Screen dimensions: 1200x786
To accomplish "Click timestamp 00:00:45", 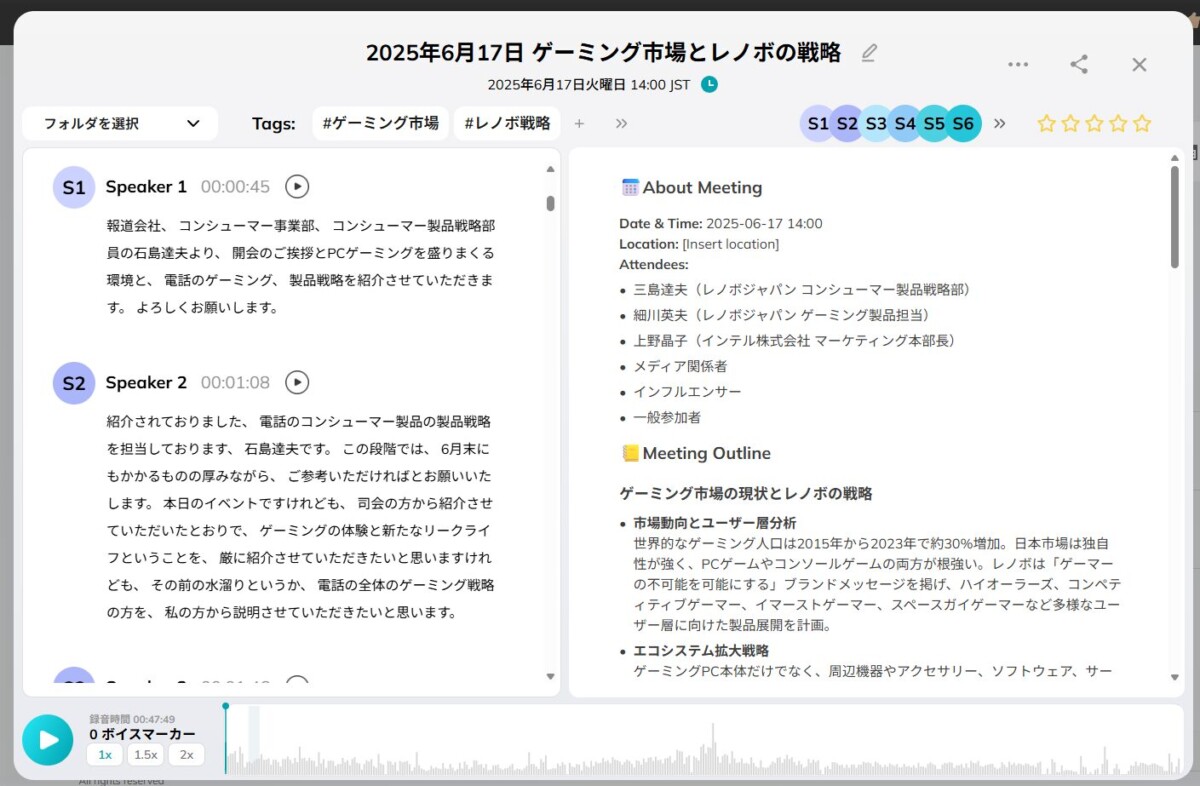I will pyautogui.click(x=235, y=186).
